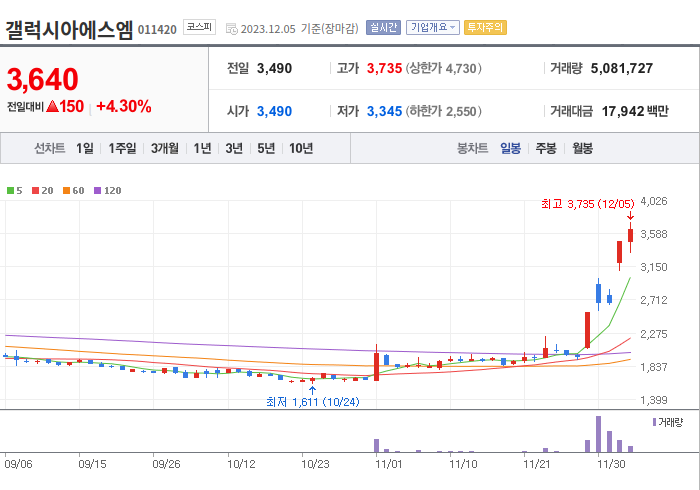Click the tall red candle at 11/01
The image size is (700, 490).
376,366
